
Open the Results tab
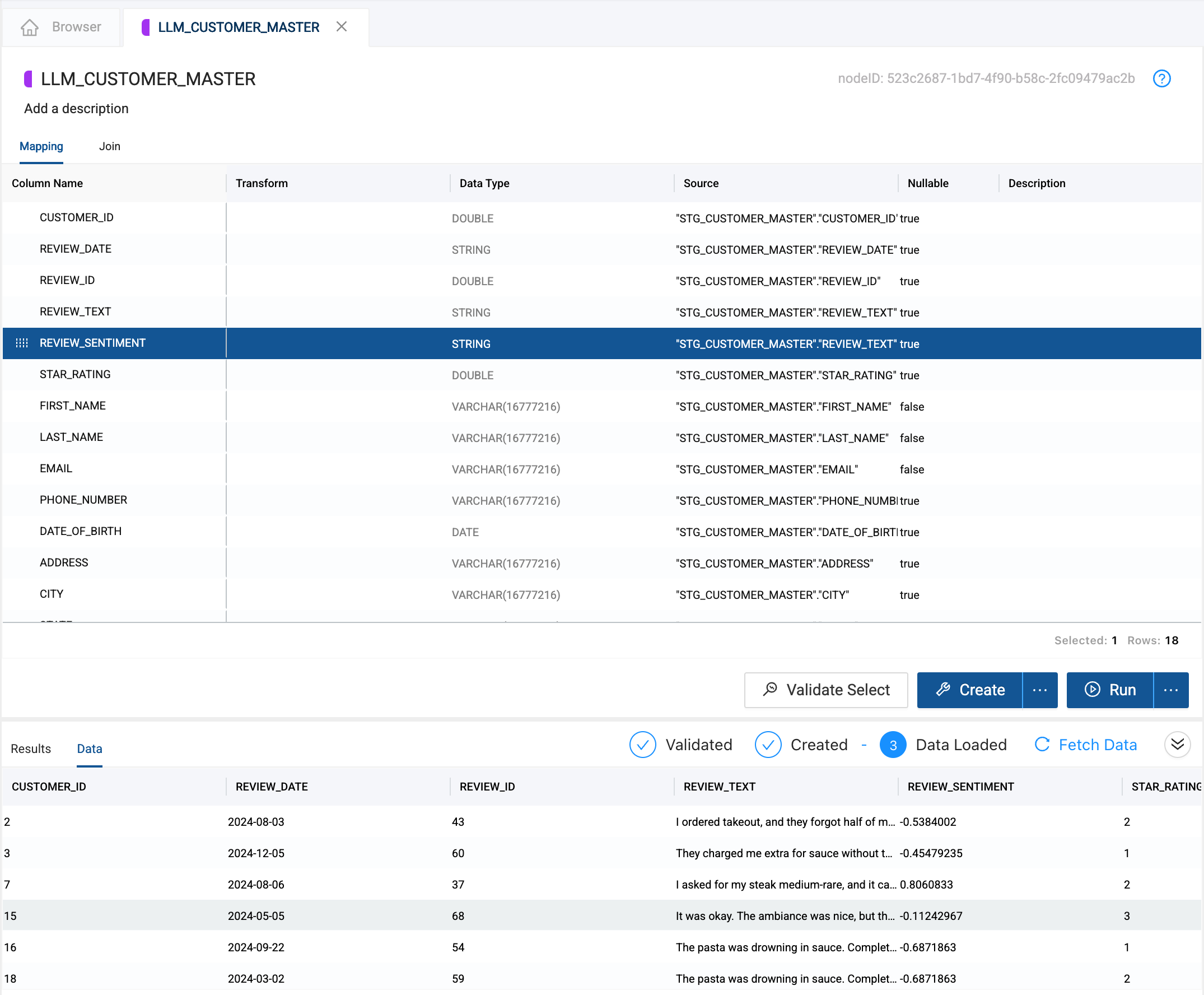31,748
